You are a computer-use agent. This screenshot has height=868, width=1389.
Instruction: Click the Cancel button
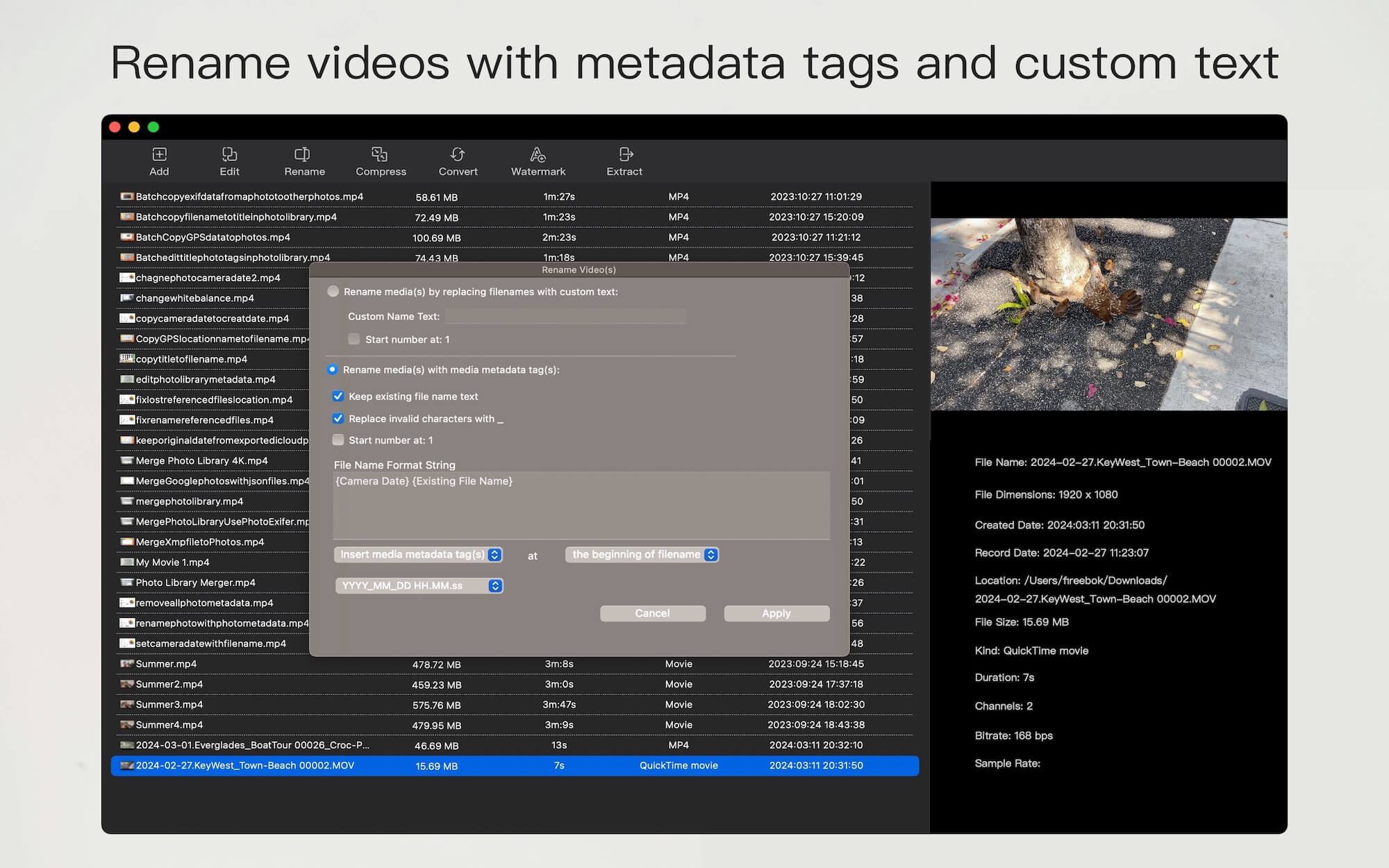[650, 612]
